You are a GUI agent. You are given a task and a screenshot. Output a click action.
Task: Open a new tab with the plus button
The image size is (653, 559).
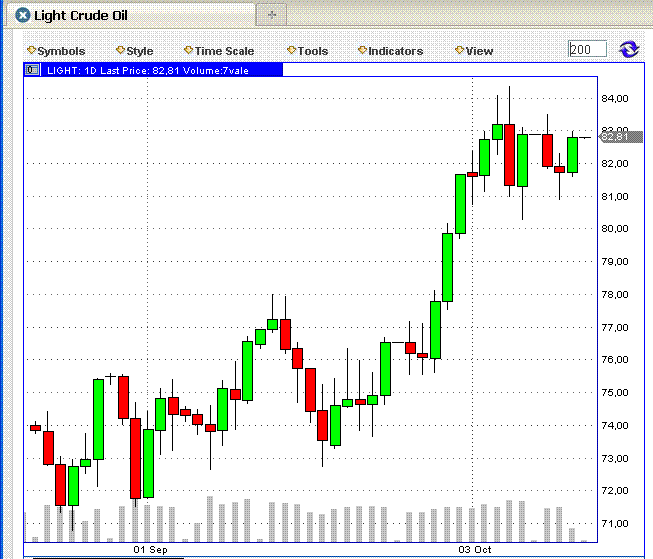point(272,15)
